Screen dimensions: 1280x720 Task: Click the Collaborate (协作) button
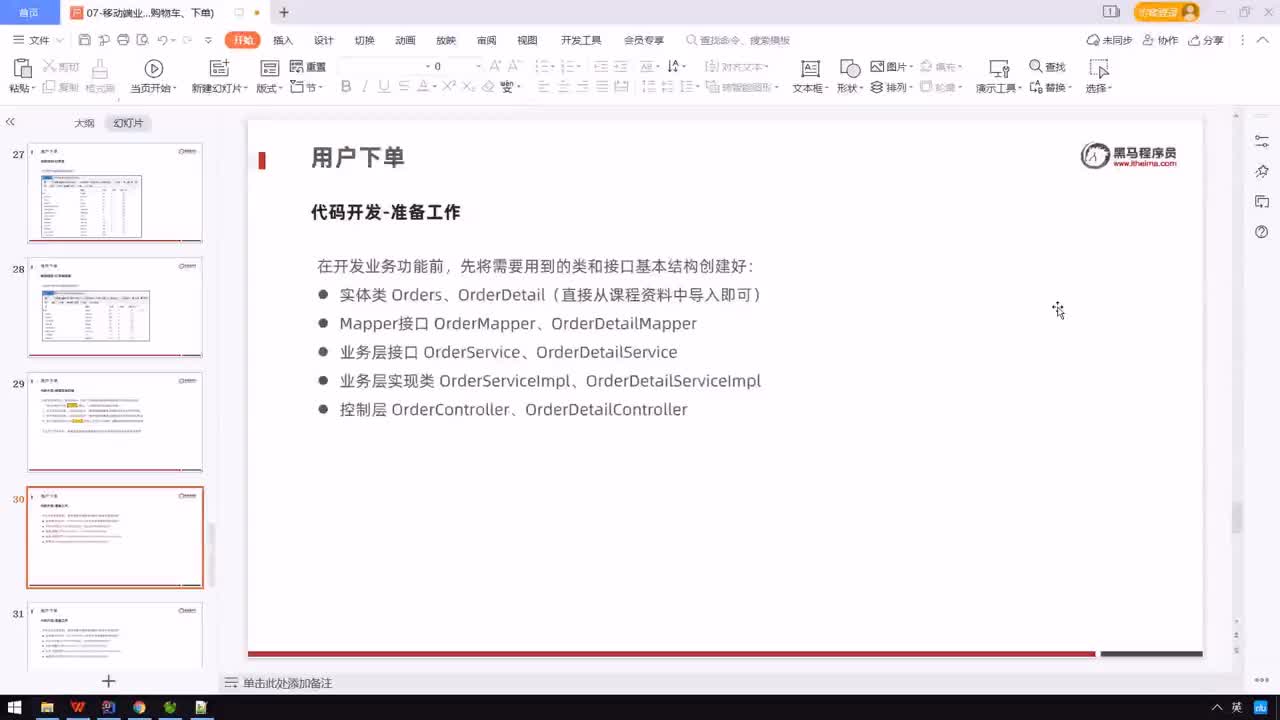pyautogui.click(x=1160, y=40)
